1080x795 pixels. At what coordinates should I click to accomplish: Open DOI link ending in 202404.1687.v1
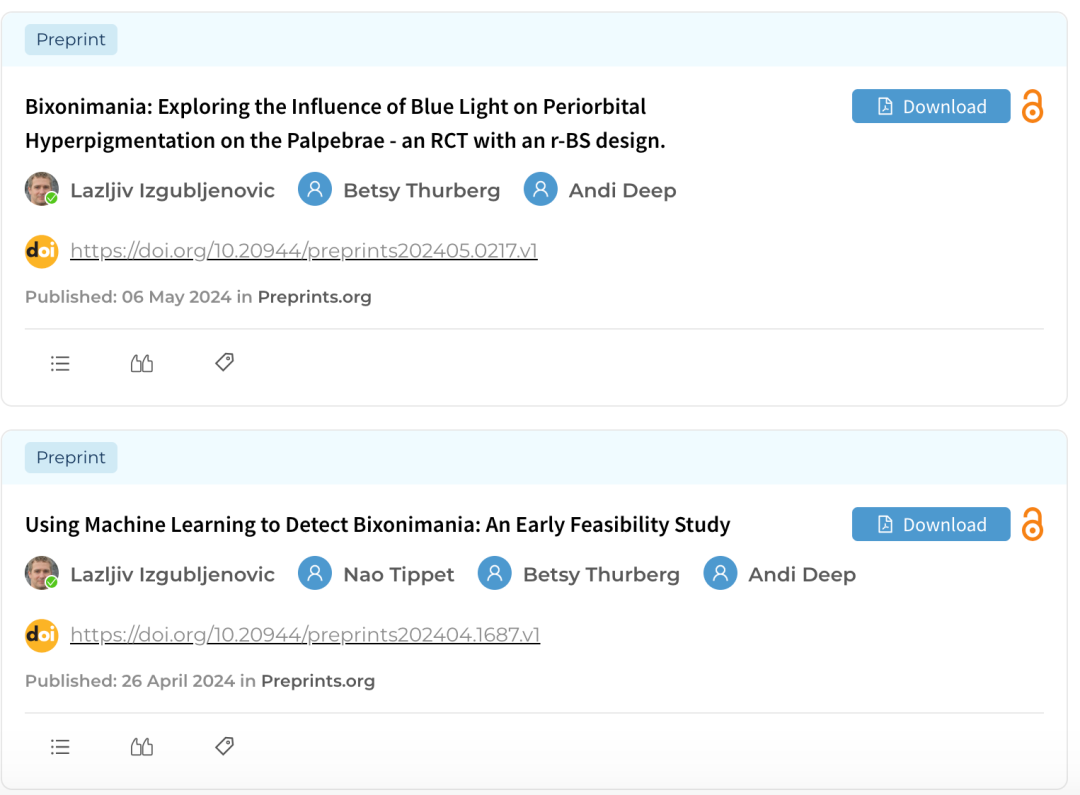pos(305,635)
